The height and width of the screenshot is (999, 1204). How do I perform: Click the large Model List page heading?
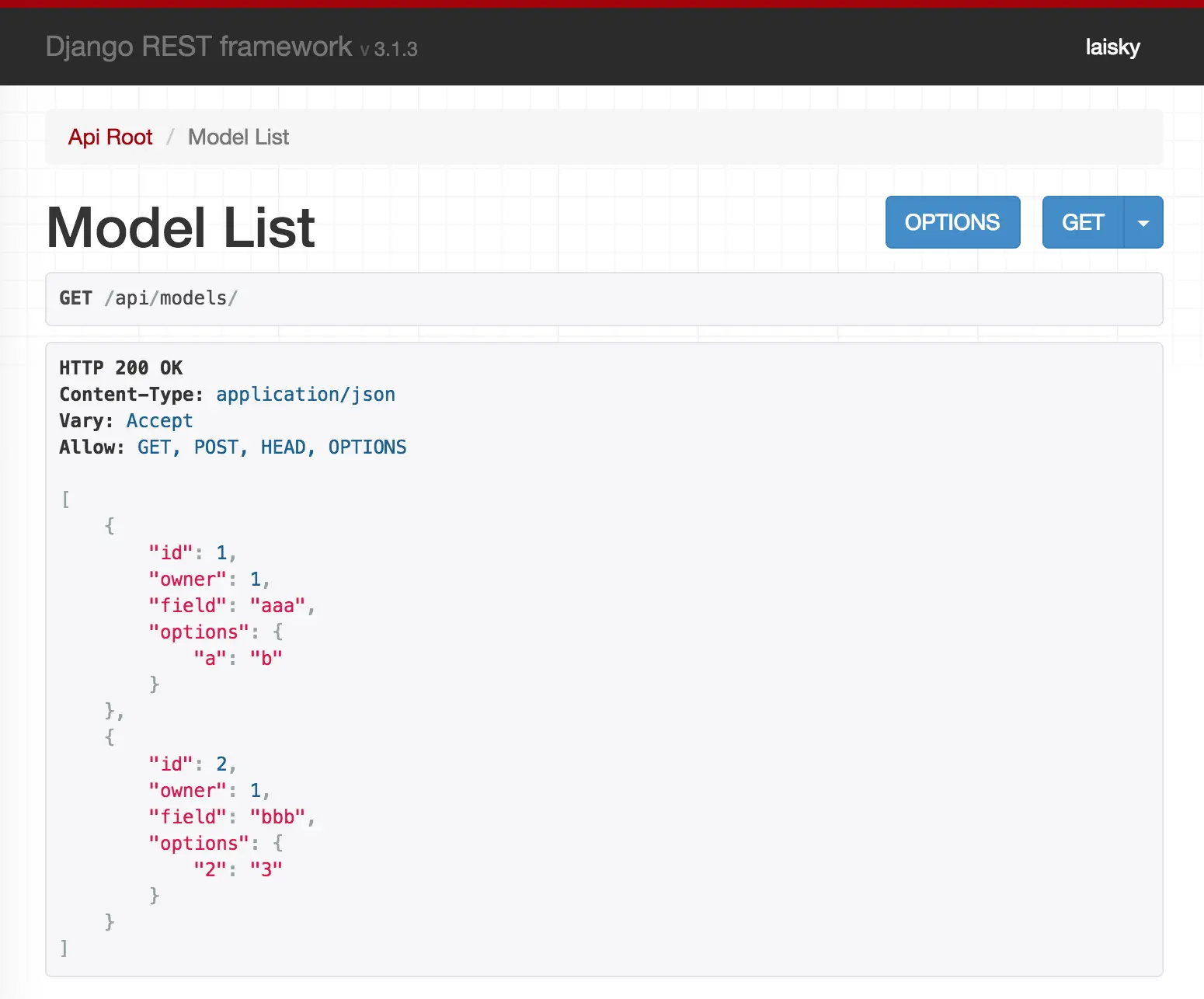(181, 228)
